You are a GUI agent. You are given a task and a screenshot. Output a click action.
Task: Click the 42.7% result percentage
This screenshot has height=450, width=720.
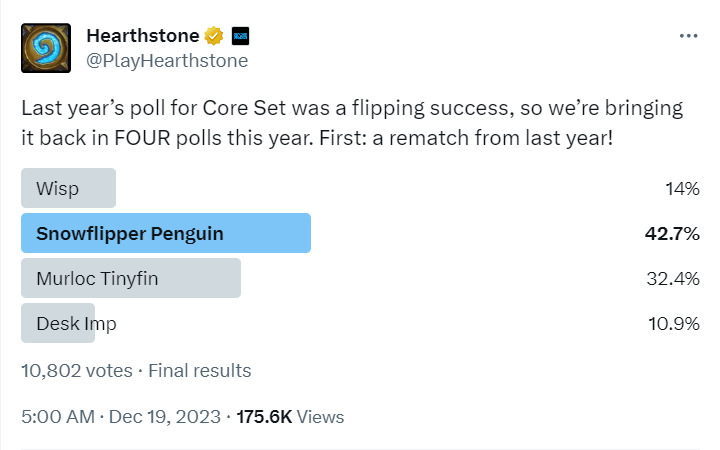tap(672, 234)
